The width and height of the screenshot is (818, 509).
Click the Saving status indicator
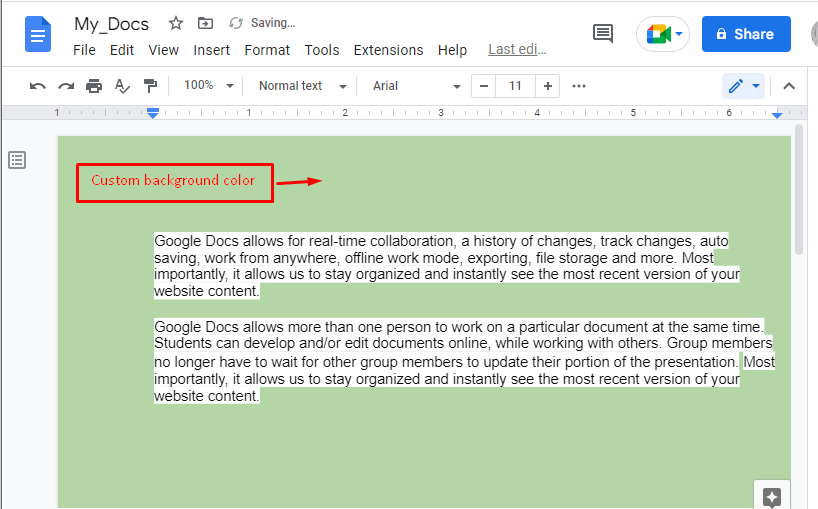coord(262,23)
